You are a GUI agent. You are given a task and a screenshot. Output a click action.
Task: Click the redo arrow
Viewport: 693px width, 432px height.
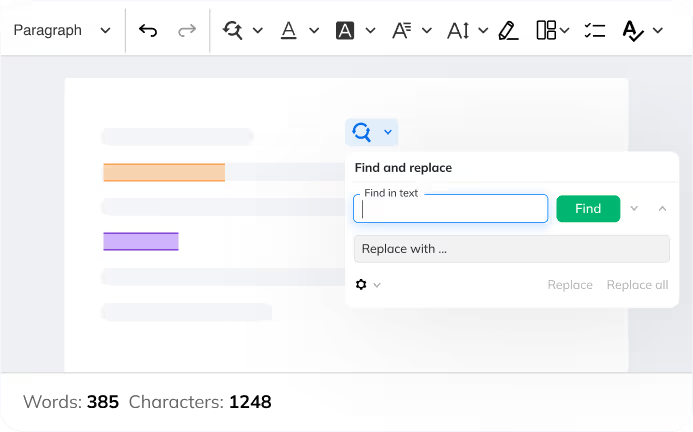(x=187, y=30)
